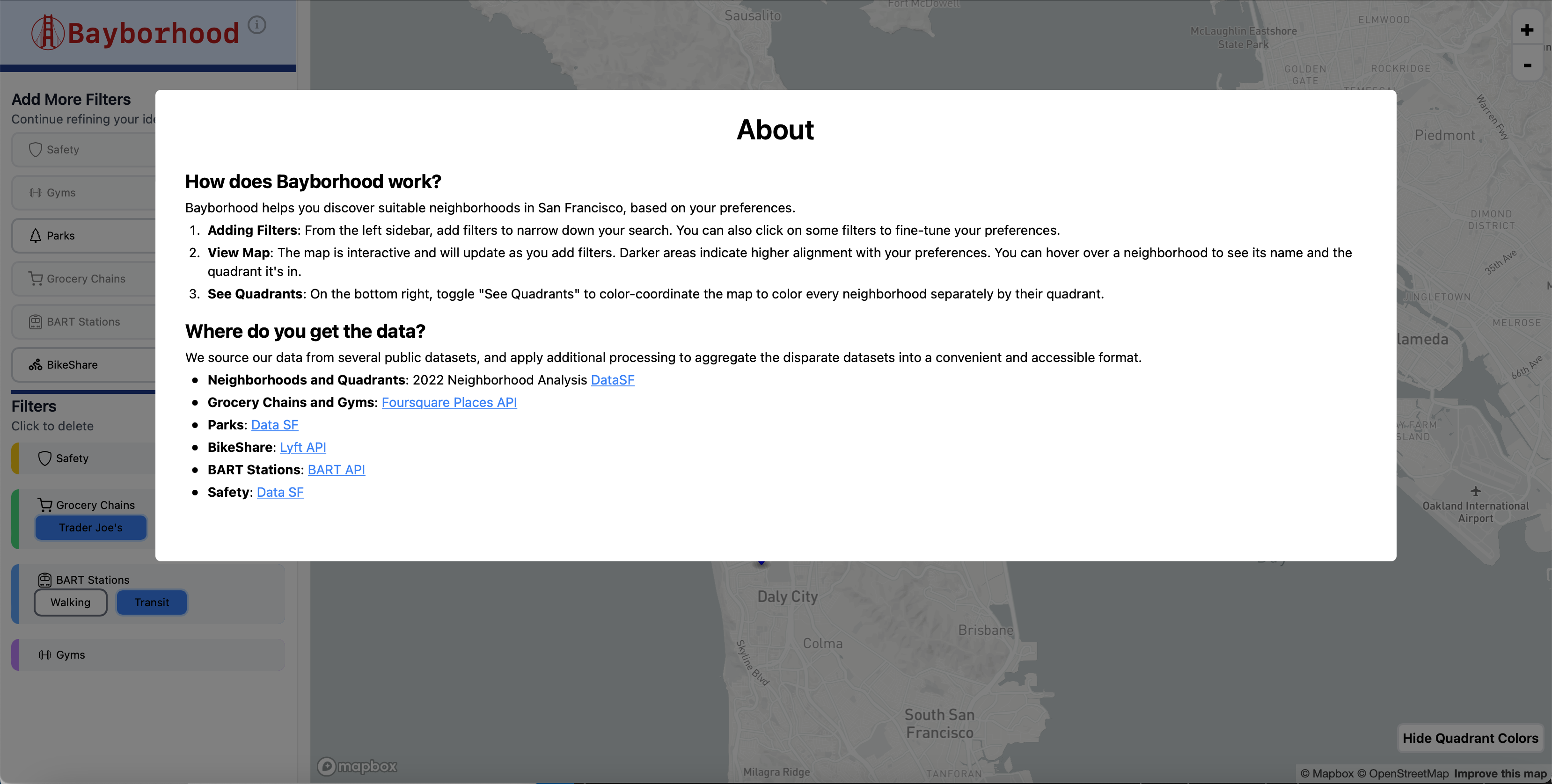Click Hide Quadrant Colors
Screen dimensions: 1552x784
coord(1470,738)
